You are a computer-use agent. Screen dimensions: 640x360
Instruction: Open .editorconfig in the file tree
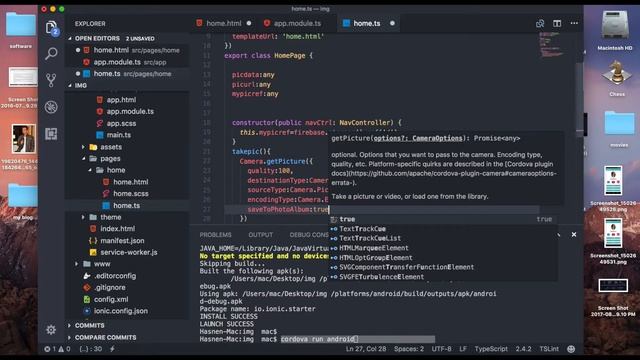(115, 276)
